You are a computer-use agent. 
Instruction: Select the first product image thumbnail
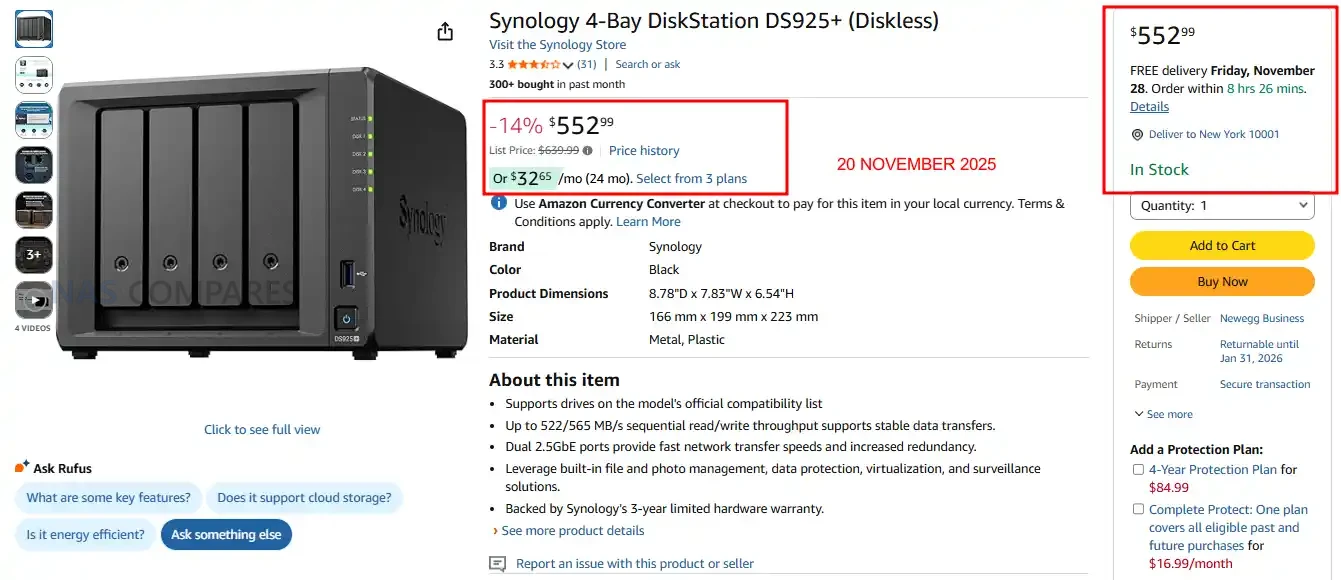point(34,29)
